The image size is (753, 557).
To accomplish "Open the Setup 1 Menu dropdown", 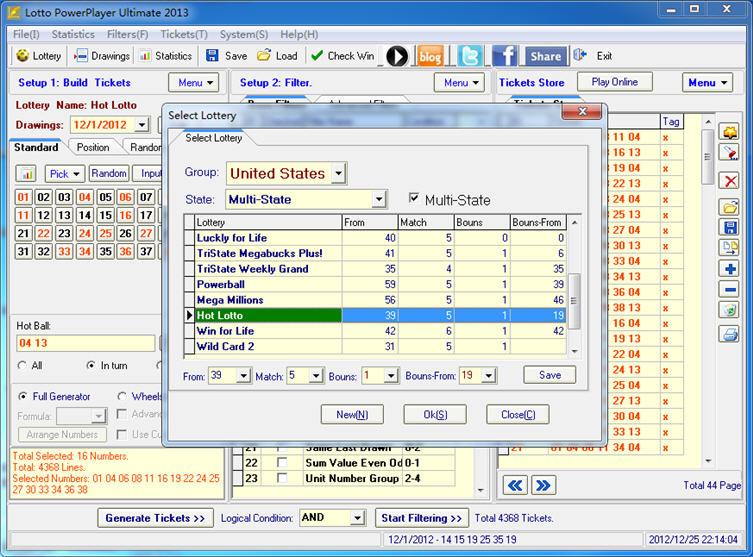I will click(194, 83).
